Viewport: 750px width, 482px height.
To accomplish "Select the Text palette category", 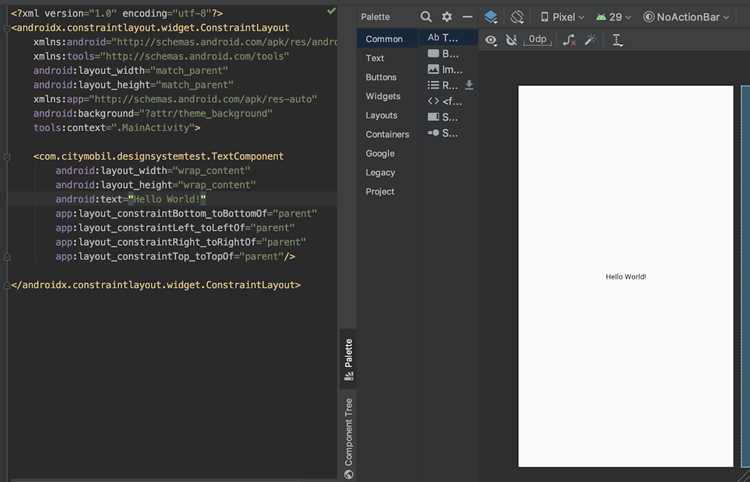I will tap(386, 58).
